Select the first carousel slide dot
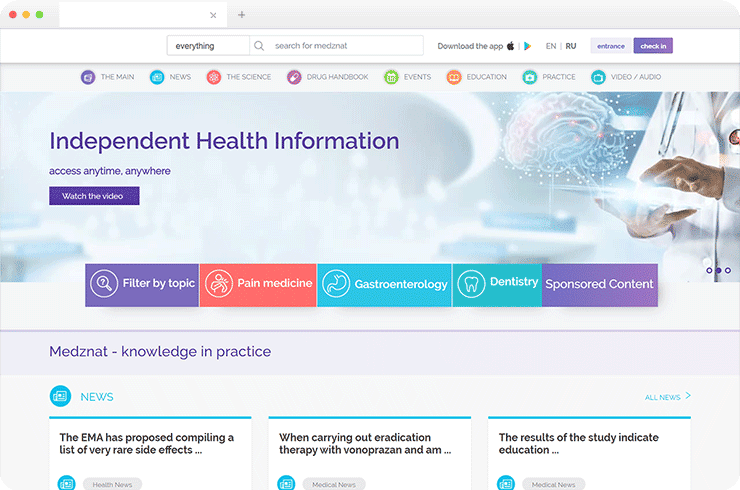Viewport: 740px width, 490px height. pyautogui.click(x=709, y=270)
